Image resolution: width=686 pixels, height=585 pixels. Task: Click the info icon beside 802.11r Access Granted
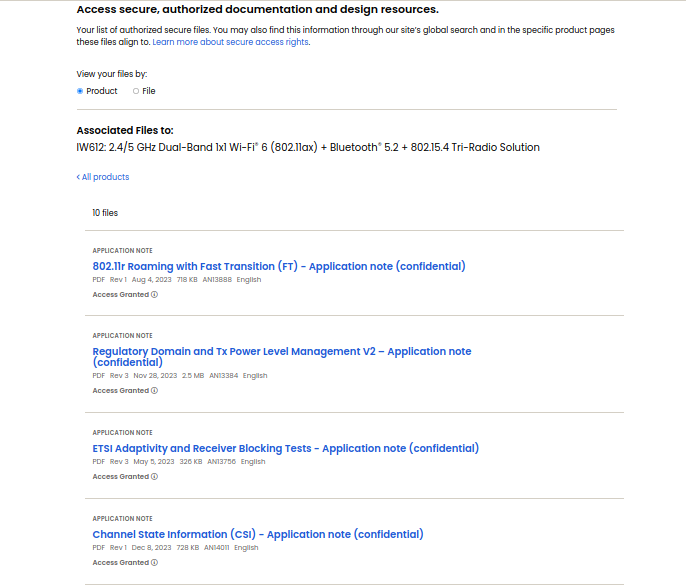point(154,295)
